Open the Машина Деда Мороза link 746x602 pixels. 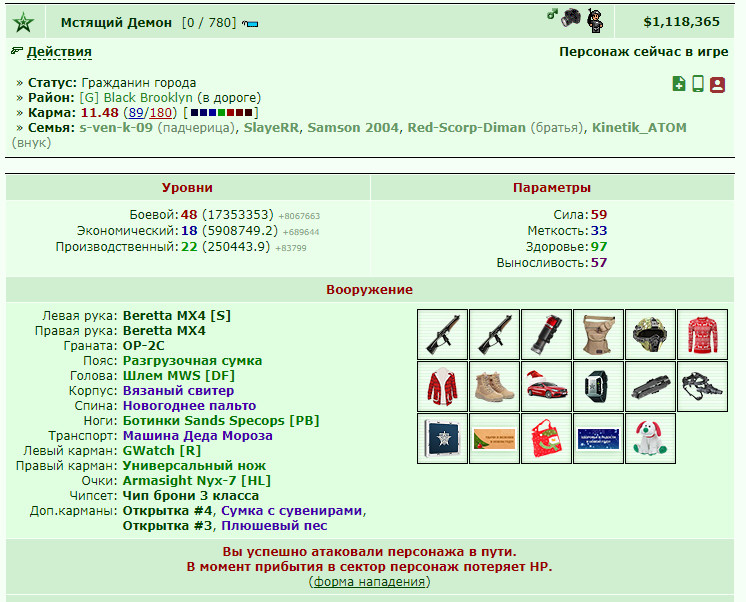pos(197,435)
